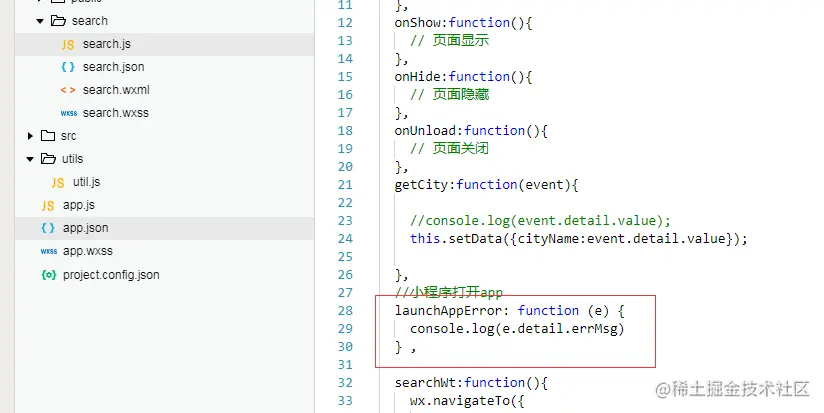Screen dimensions: 824x413
Task: Open search.wxml file
Action: (x=116, y=90)
